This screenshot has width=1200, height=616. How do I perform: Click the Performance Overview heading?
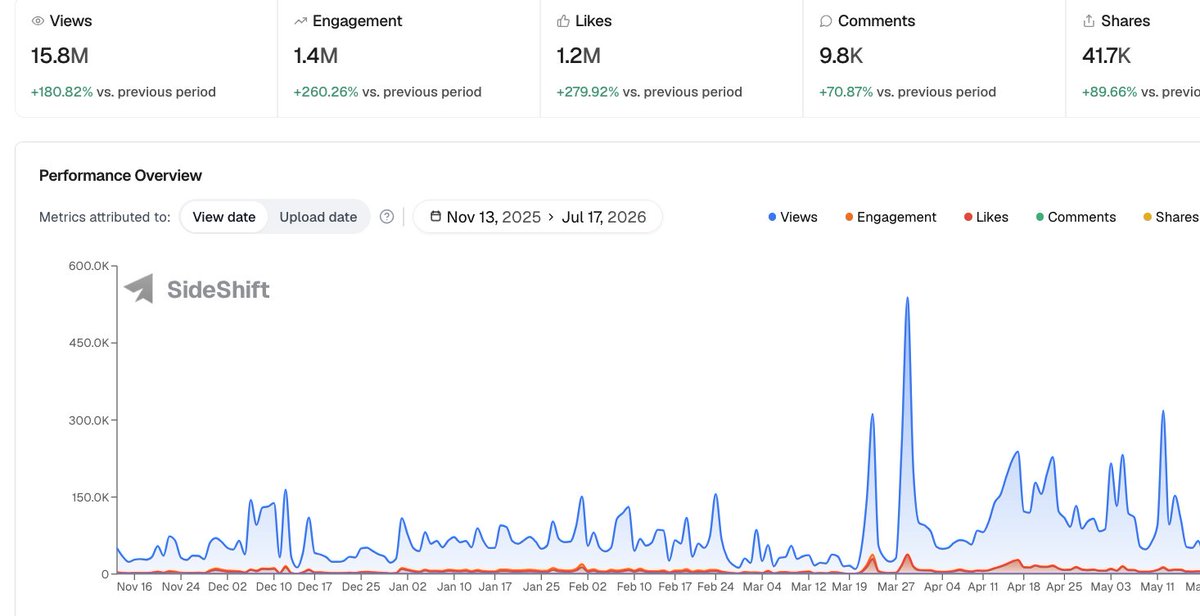[x=120, y=175]
